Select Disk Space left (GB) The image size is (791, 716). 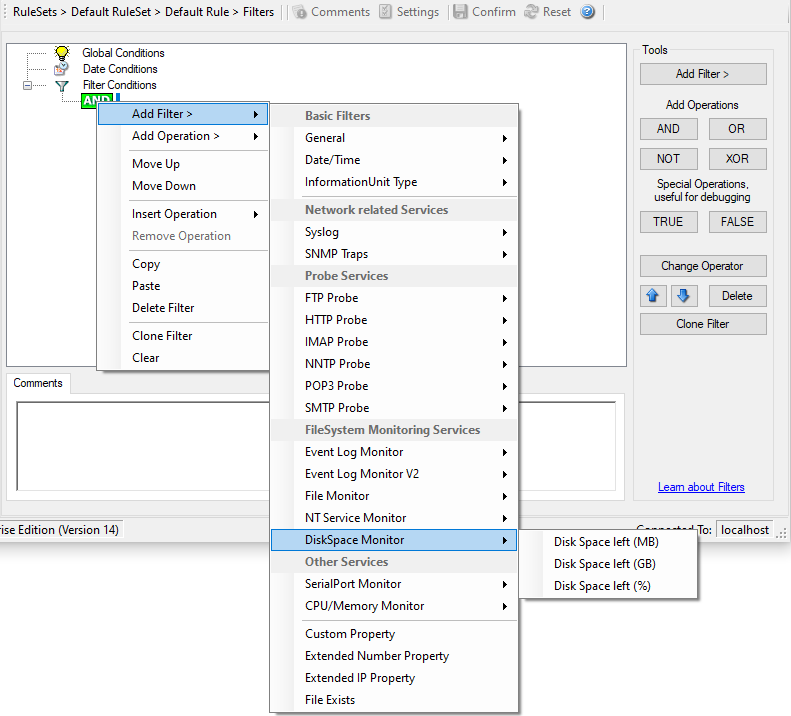point(604,564)
